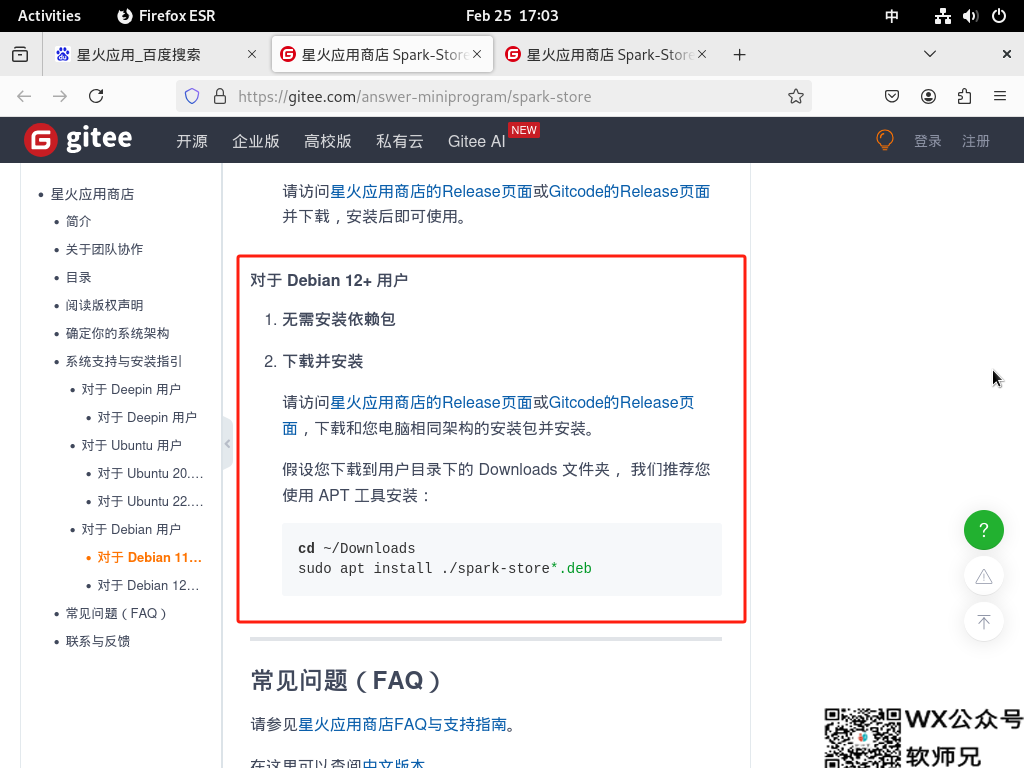Image resolution: width=1024 pixels, height=768 pixels.
Task: Jump to 阅读版权声明 in sidebar
Action: click(x=104, y=306)
